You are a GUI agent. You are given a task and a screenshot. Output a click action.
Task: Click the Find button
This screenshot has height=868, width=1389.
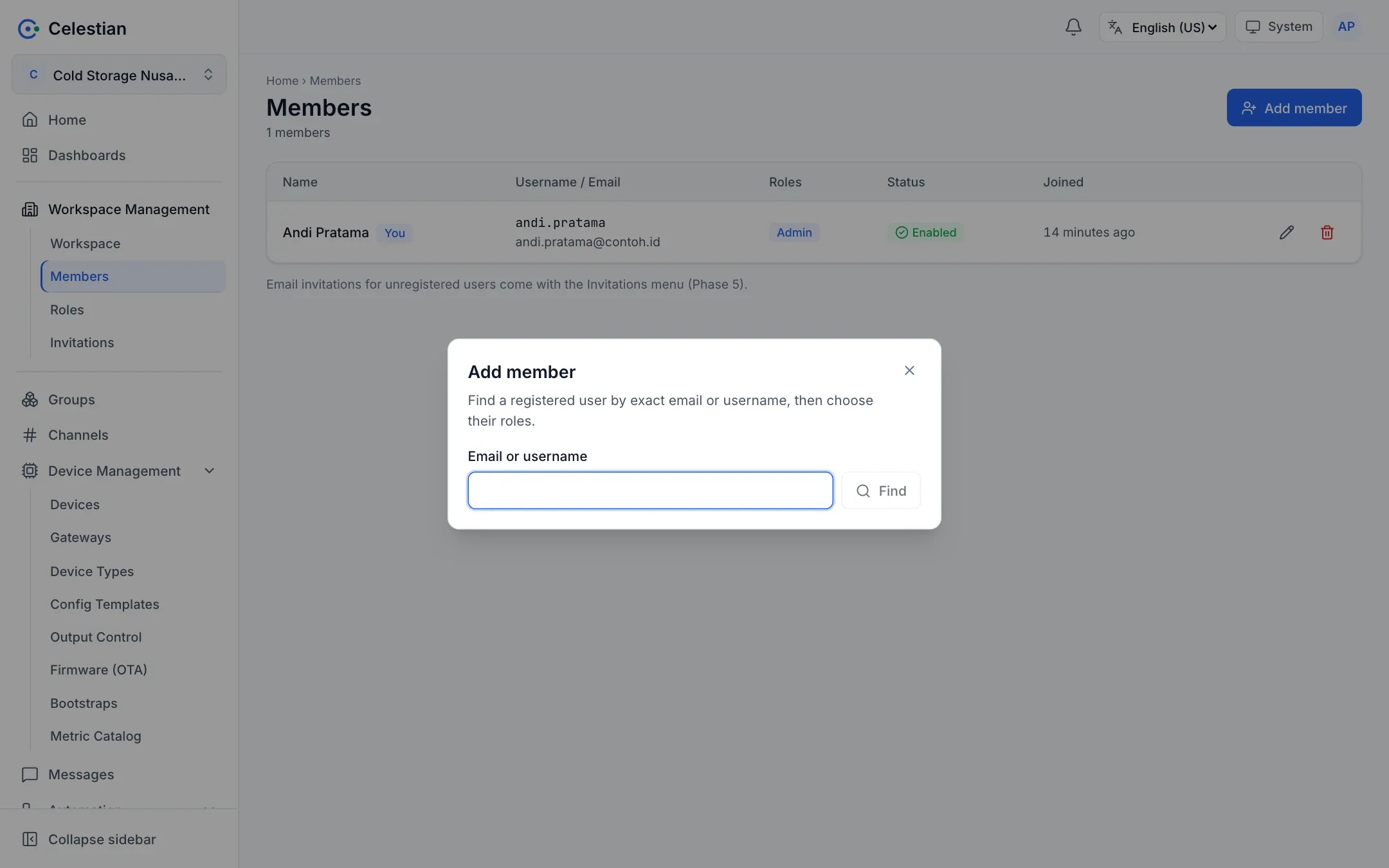(880, 491)
